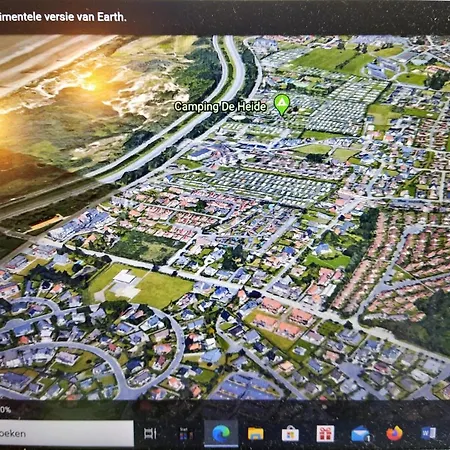This screenshot has width=450, height=450.
Task: Click the large green meadow near top right
Action: (330, 60)
